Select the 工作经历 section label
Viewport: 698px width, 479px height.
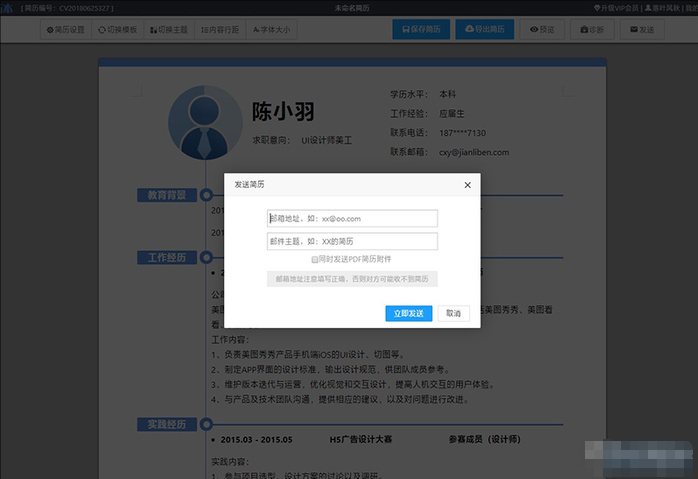(167, 257)
